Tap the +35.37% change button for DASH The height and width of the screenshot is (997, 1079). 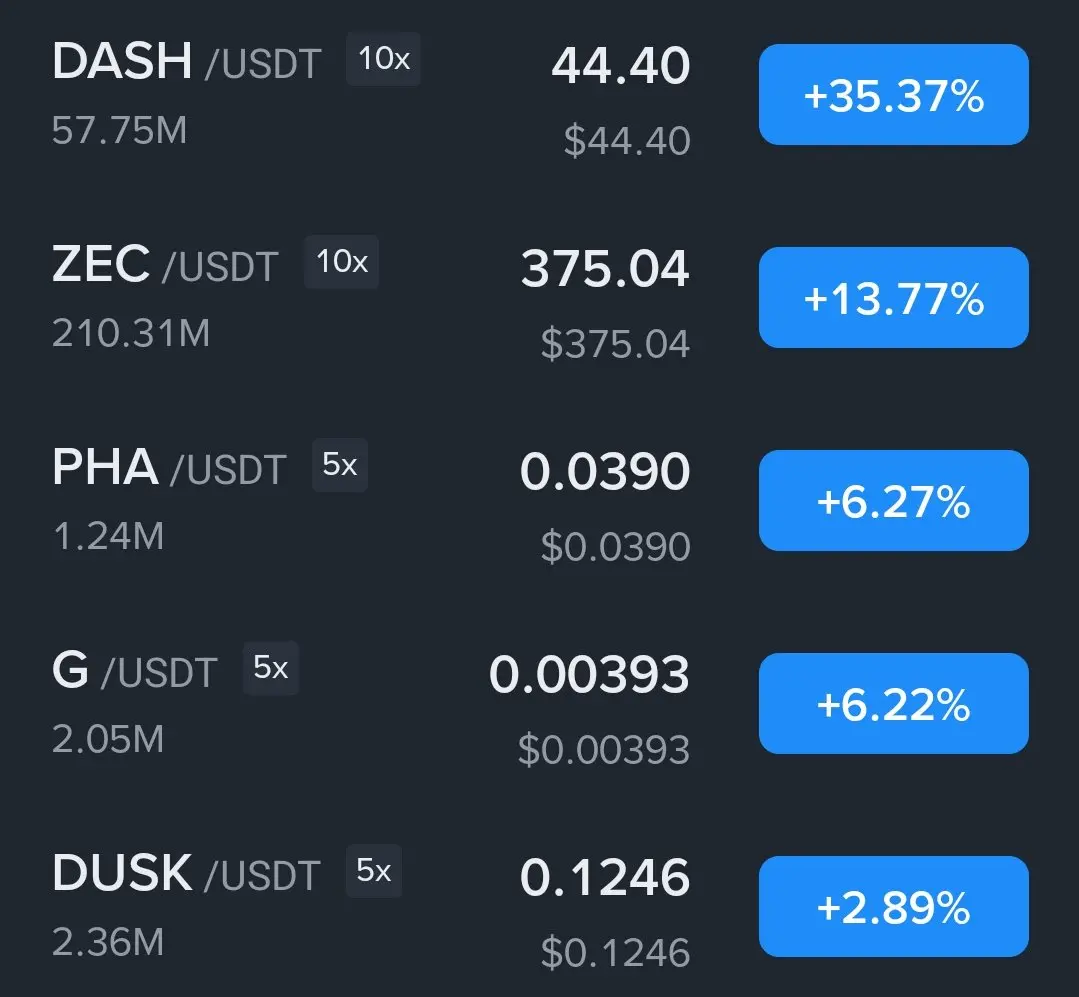[893, 94]
